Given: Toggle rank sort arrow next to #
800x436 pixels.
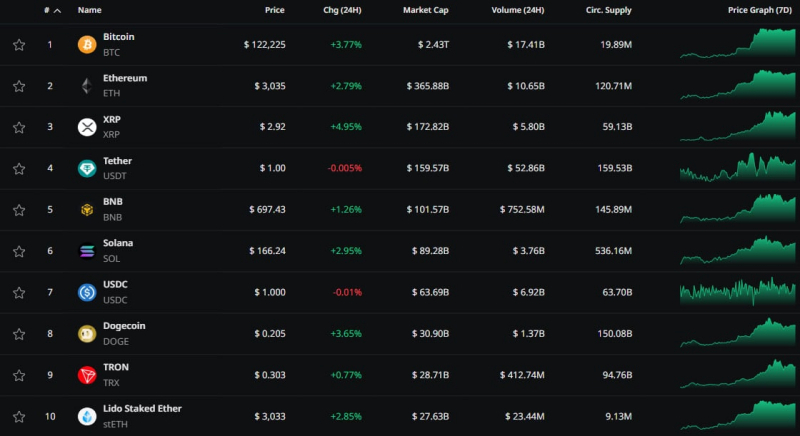Looking at the screenshot, I should [57, 11].
